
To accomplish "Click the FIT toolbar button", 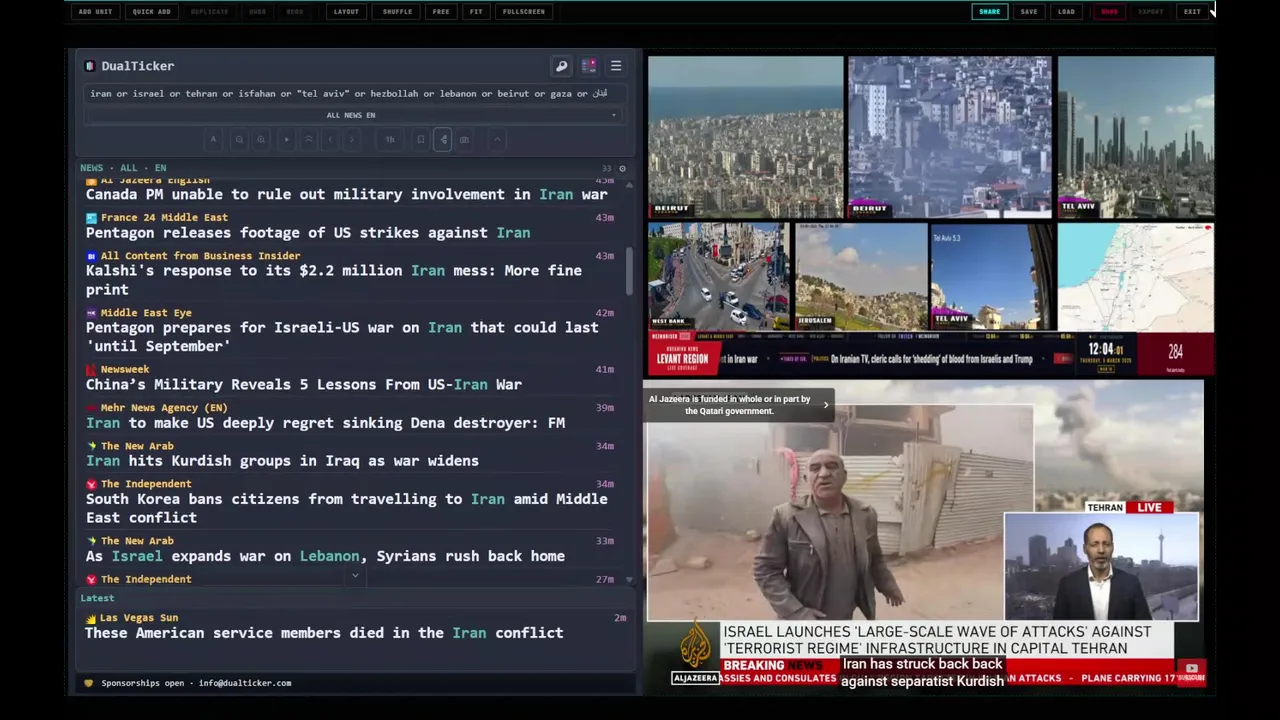I will click(x=476, y=12).
